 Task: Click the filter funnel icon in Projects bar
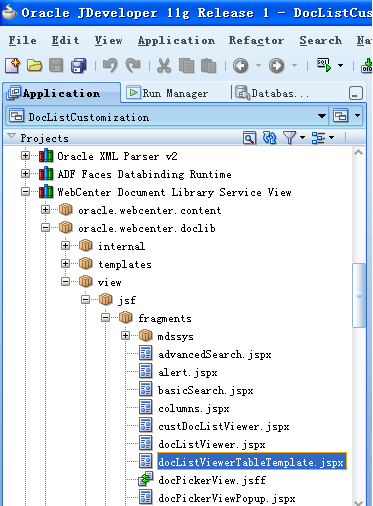(289, 138)
